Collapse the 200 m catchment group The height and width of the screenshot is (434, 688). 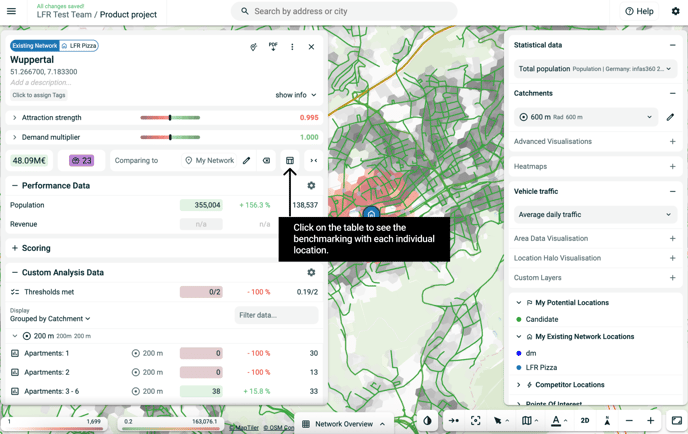(x=14, y=336)
